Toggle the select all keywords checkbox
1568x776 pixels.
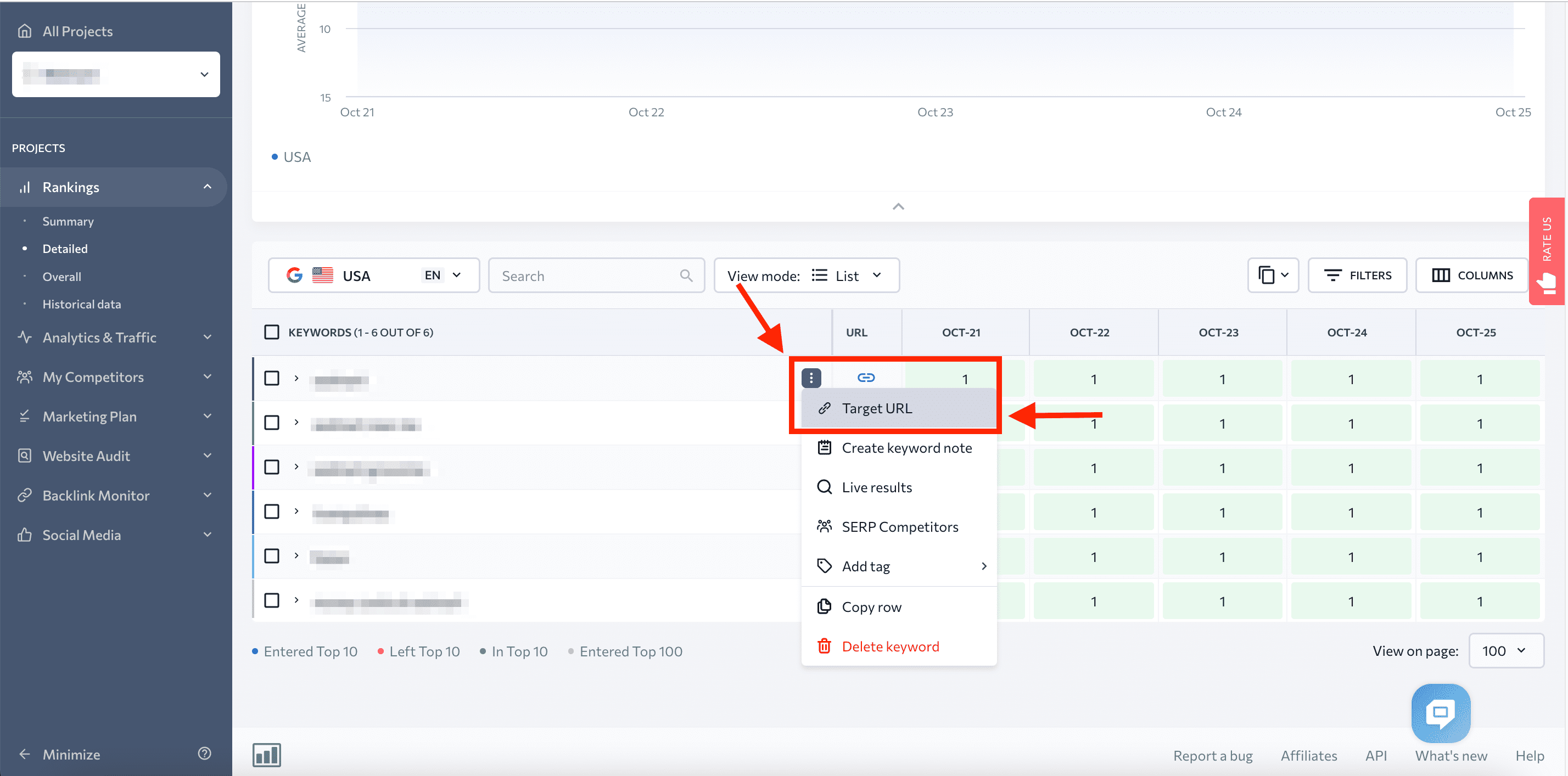pos(272,332)
